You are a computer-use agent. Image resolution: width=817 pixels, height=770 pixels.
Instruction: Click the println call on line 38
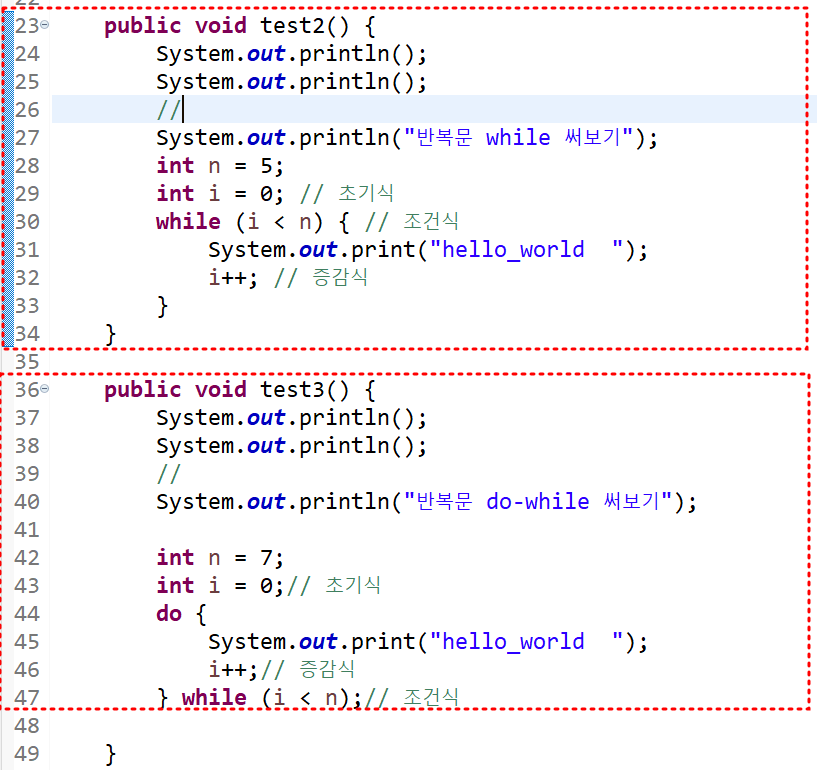point(291,445)
